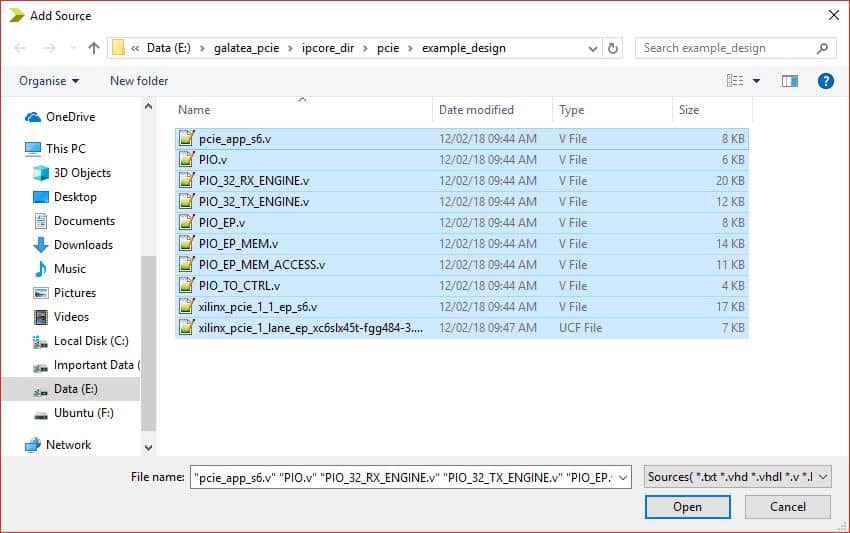The width and height of the screenshot is (850, 533).
Task: Select Ubuntu (F:) drive in sidebar
Action: (x=83, y=413)
